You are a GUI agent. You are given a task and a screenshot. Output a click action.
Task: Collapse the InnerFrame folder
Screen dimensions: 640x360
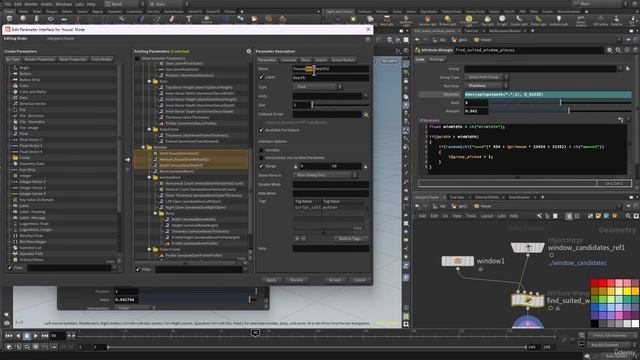pyautogui.click(x=149, y=129)
